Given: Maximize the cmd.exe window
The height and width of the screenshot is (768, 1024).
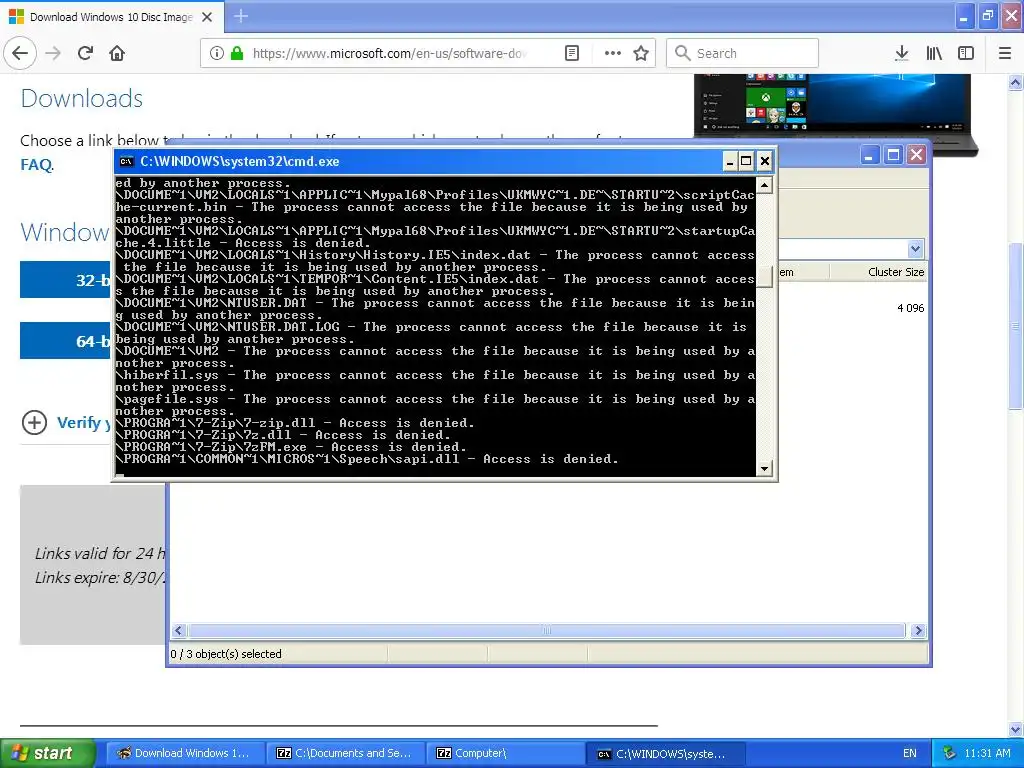Looking at the screenshot, I should (x=746, y=161).
